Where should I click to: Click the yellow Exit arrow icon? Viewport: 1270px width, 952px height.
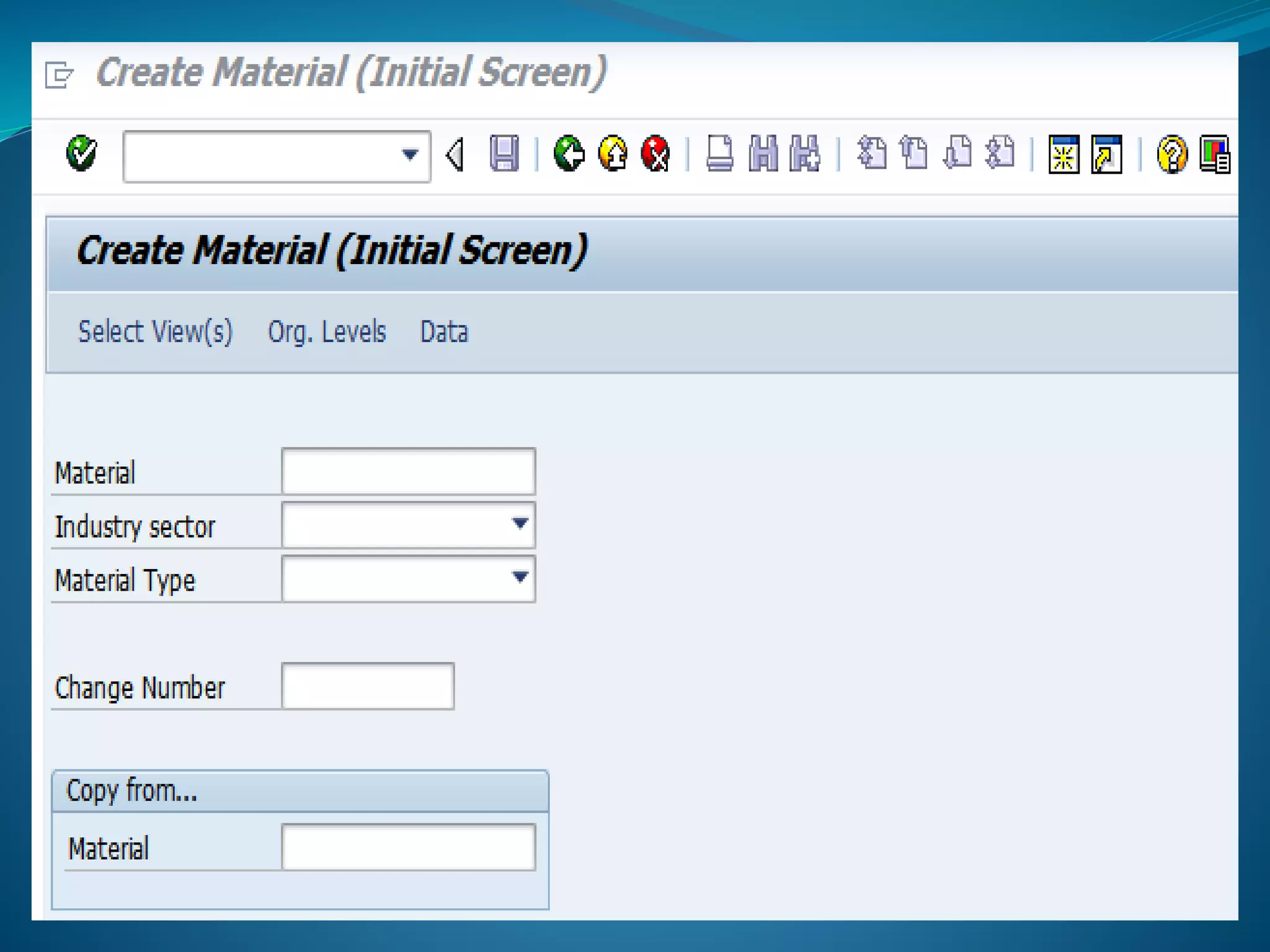tap(613, 153)
